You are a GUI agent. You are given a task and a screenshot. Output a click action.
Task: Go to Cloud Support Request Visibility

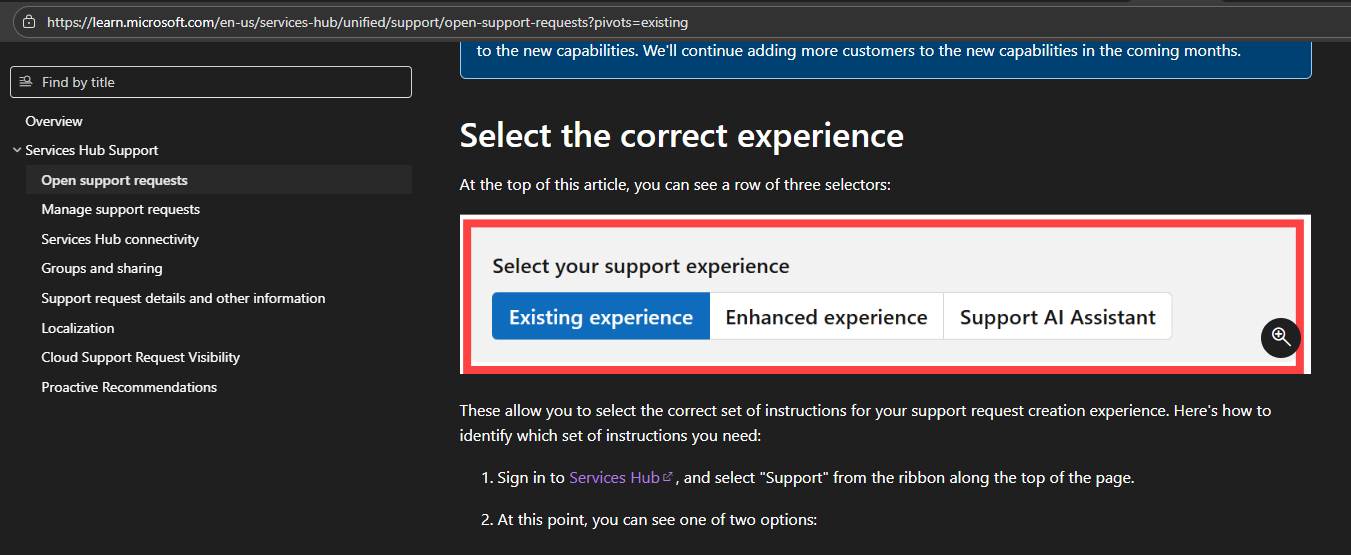tap(141, 357)
